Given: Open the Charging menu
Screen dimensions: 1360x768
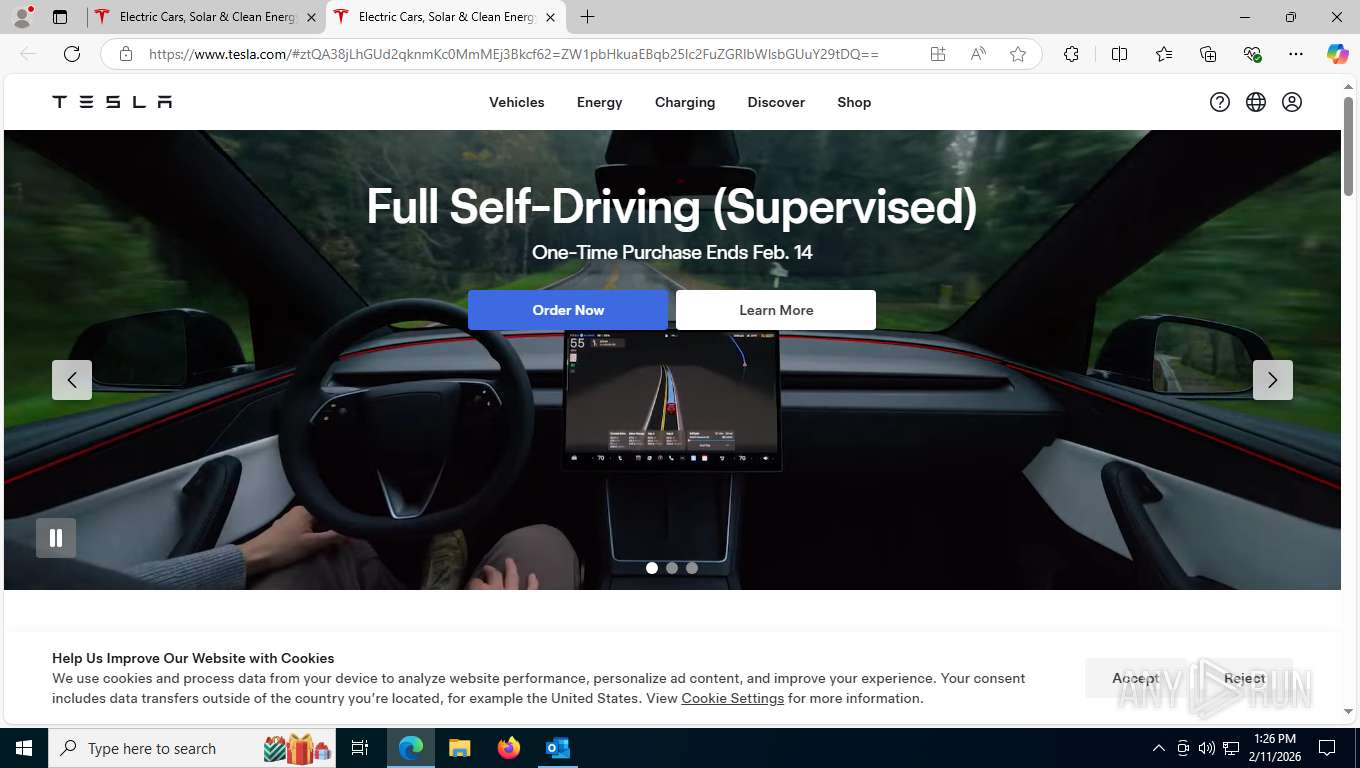Looking at the screenshot, I should point(685,102).
